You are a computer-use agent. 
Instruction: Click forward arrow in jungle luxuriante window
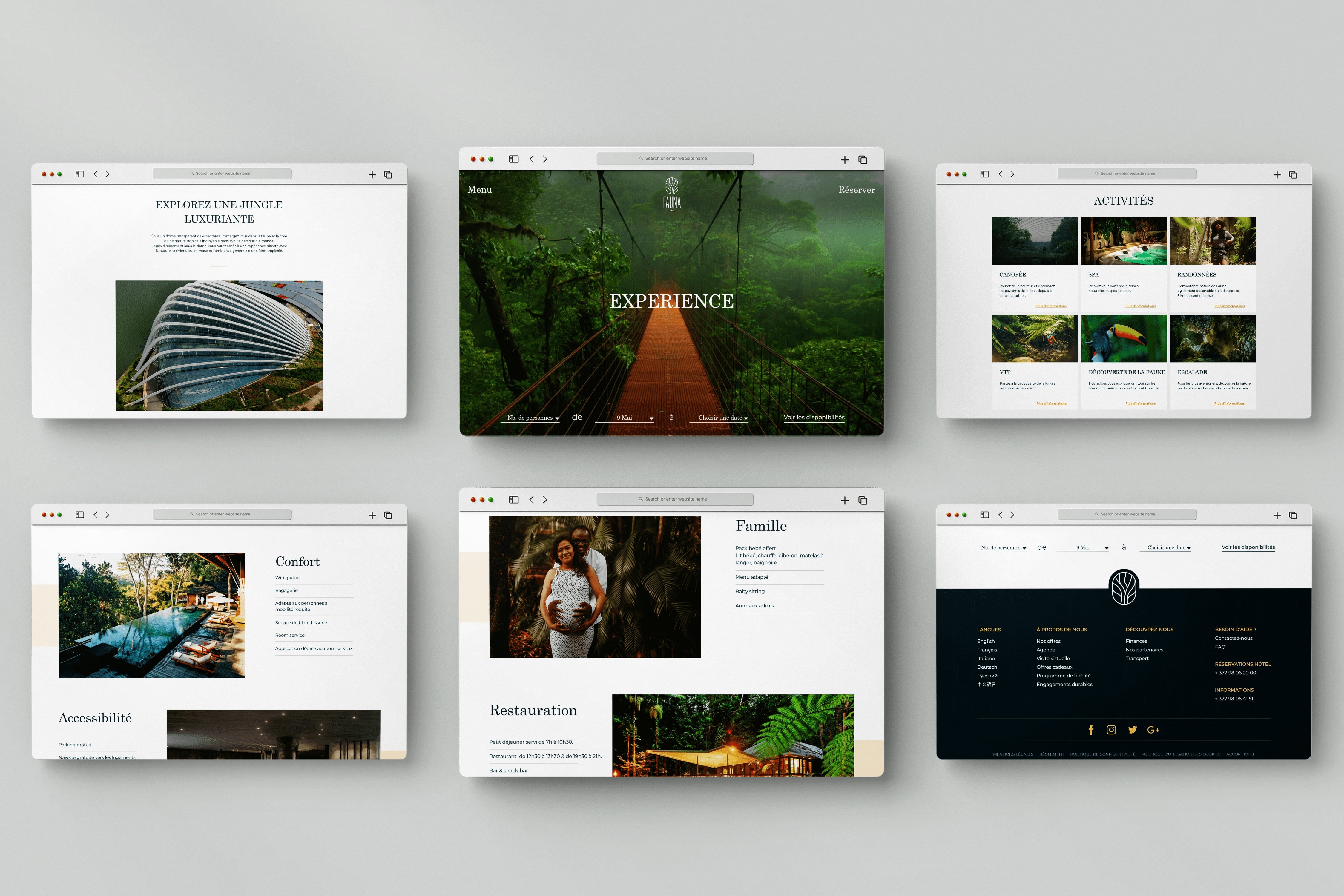pos(108,174)
